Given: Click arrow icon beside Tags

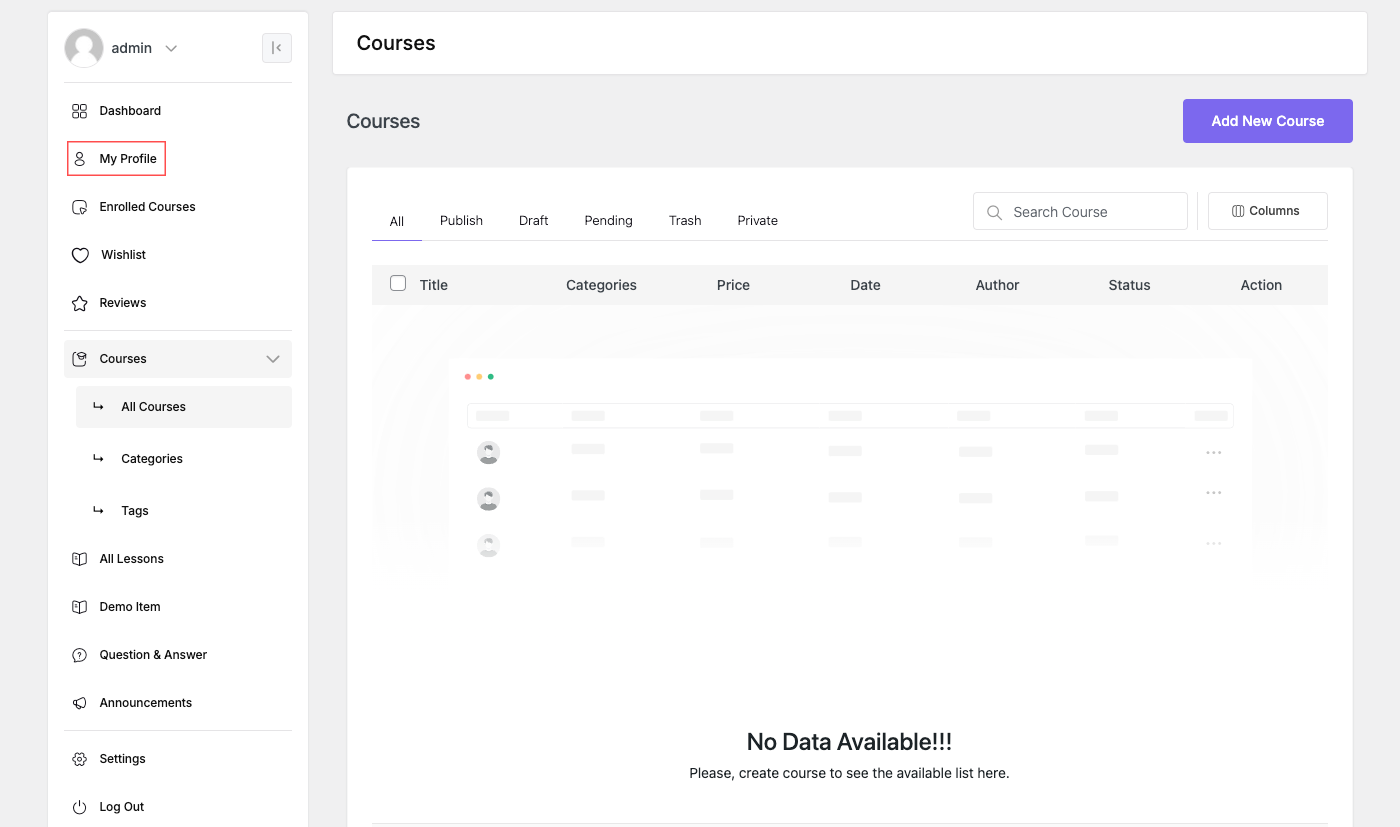Looking at the screenshot, I should tap(98, 510).
